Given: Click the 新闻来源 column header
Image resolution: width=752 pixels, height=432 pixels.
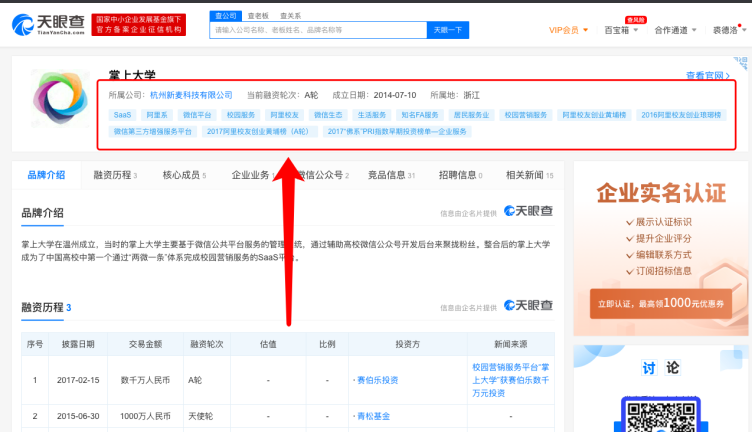Looking at the screenshot, I should point(511,344).
